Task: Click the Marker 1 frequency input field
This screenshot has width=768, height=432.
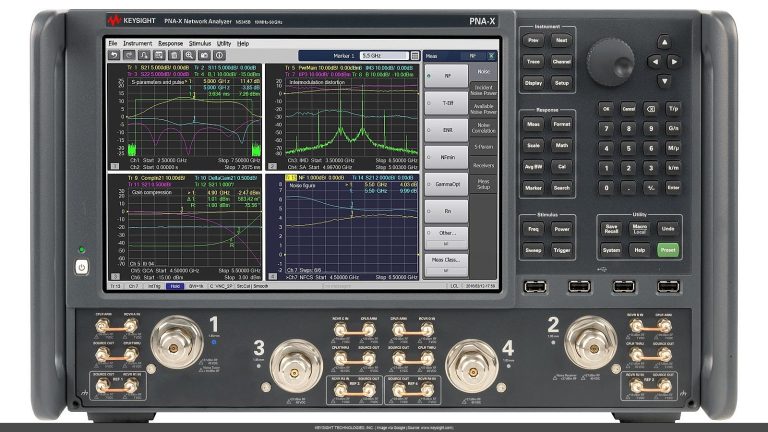Action: (x=384, y=56)
